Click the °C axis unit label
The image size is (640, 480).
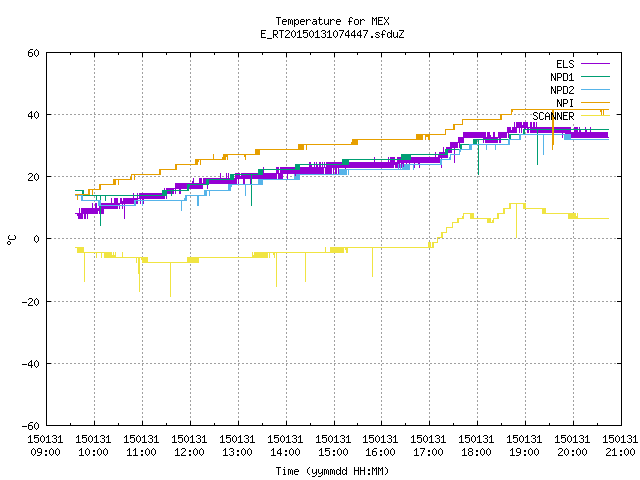pos(11,240)
